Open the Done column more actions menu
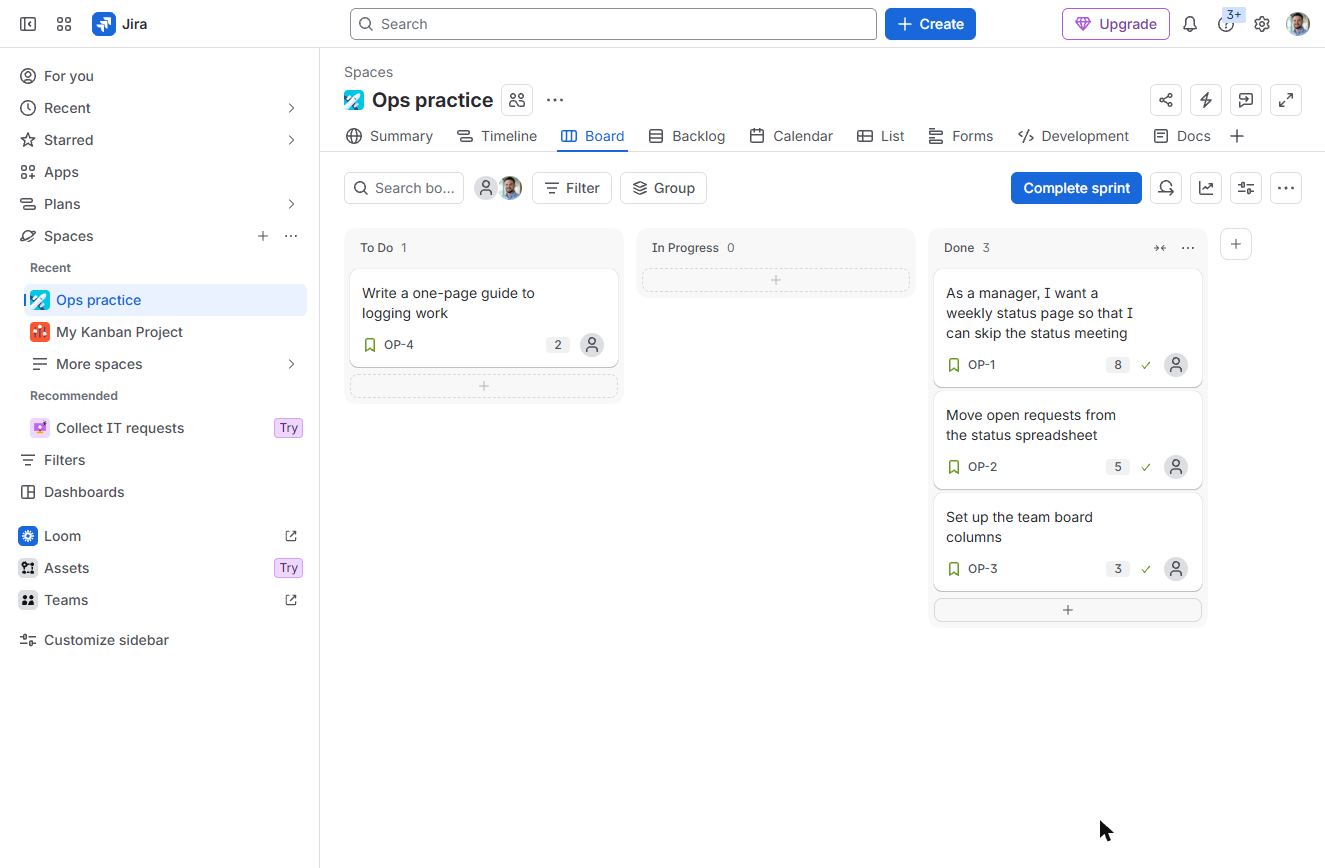Image resolution: width=1325 pixels, height=868 pixels. tap(1188, 248)
